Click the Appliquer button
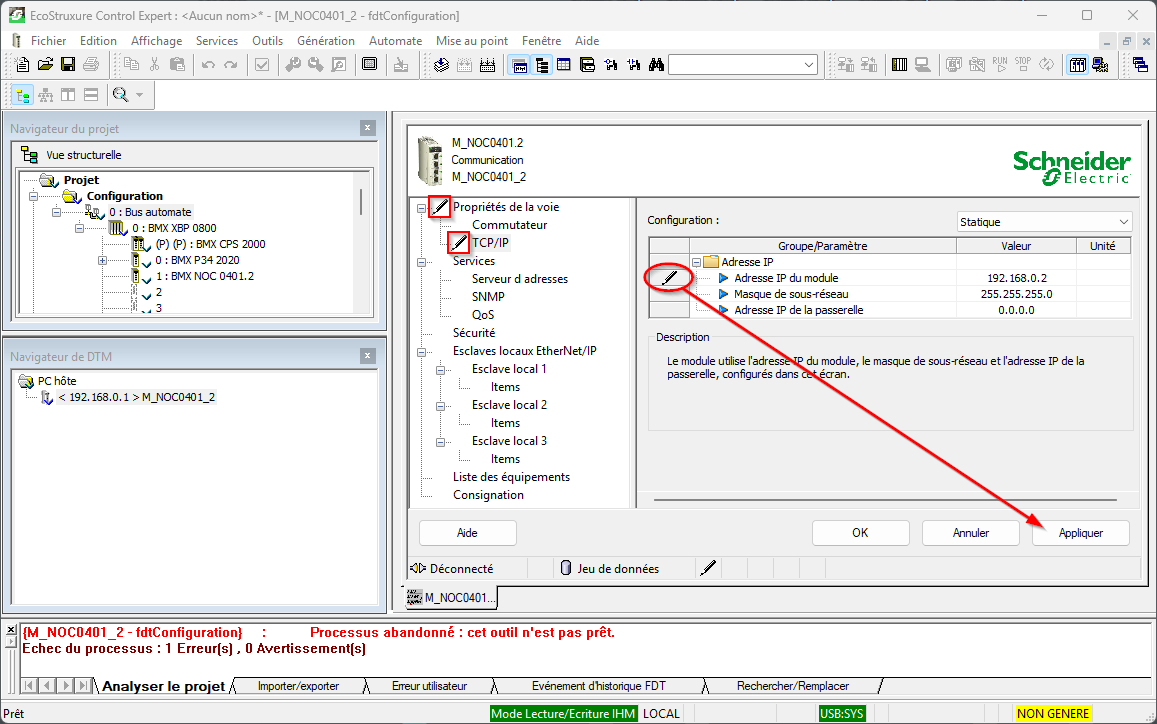 click(x=1080, y=533)
